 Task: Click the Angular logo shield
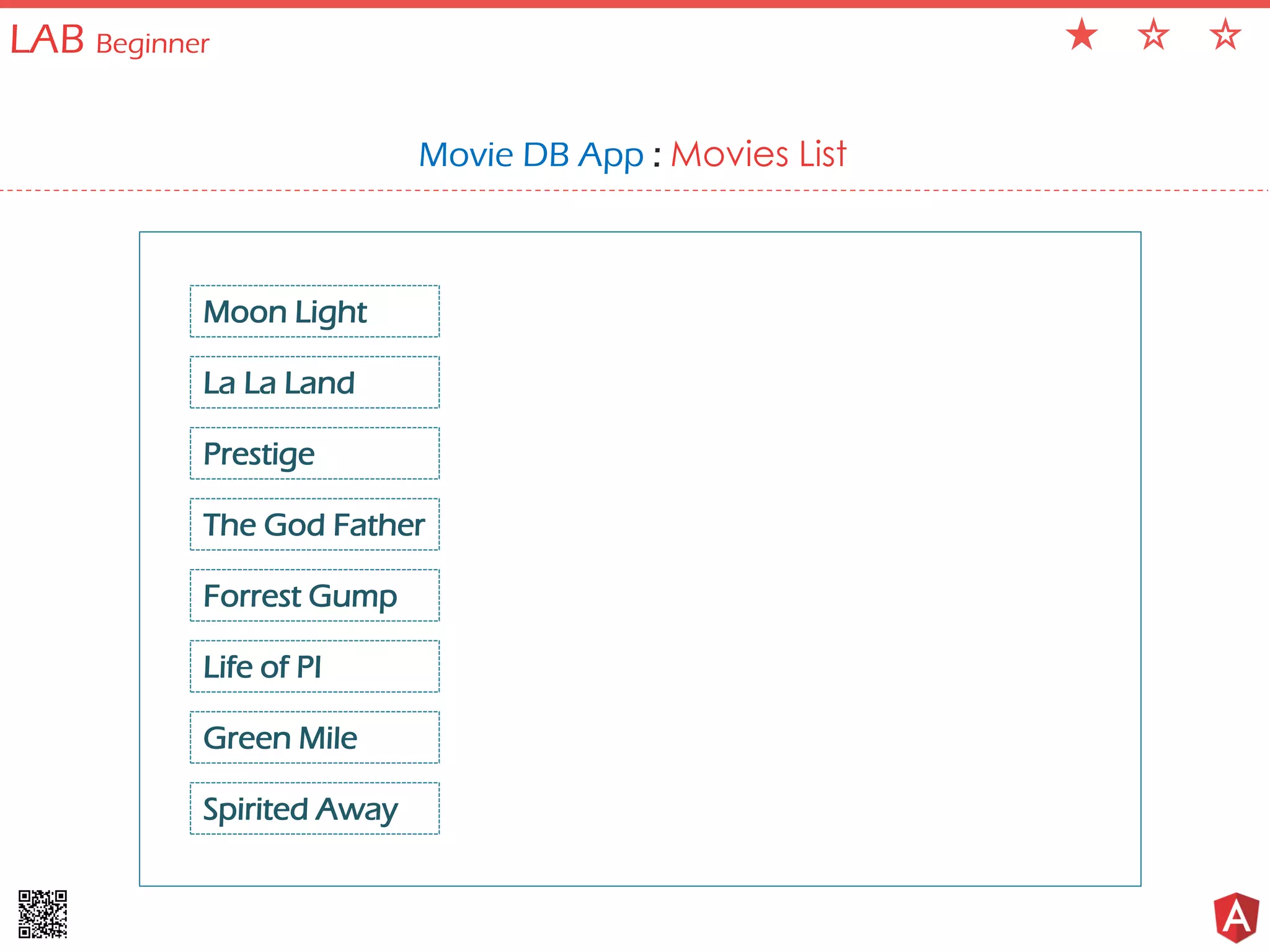click(x=1237, y=917)
